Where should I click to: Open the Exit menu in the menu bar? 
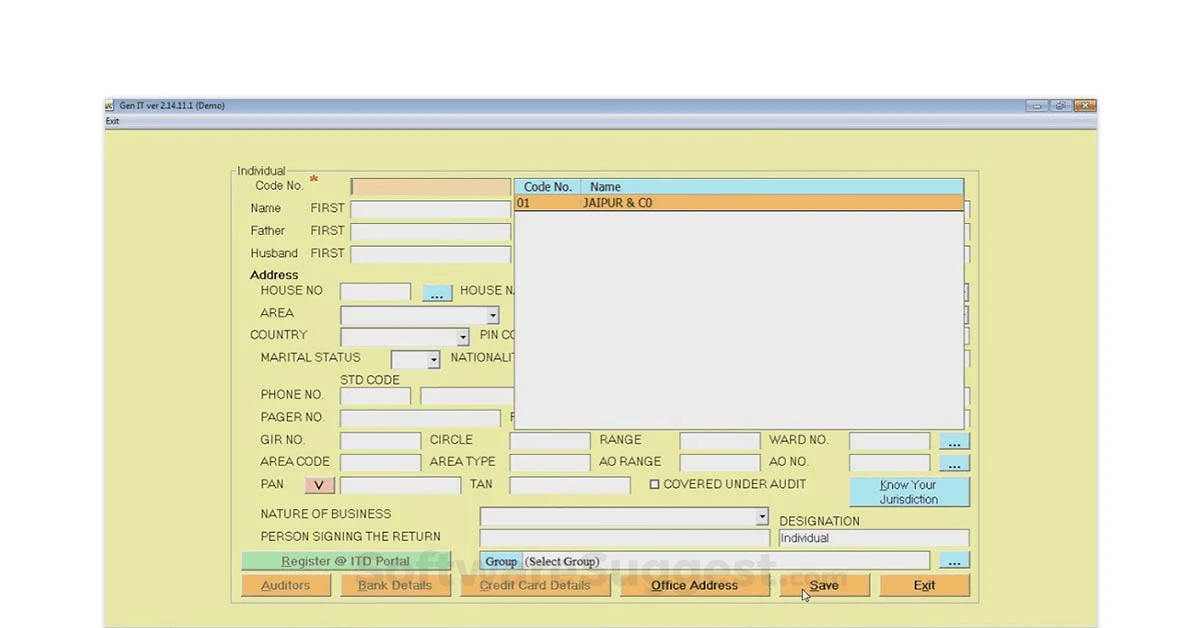coord(112,120)
